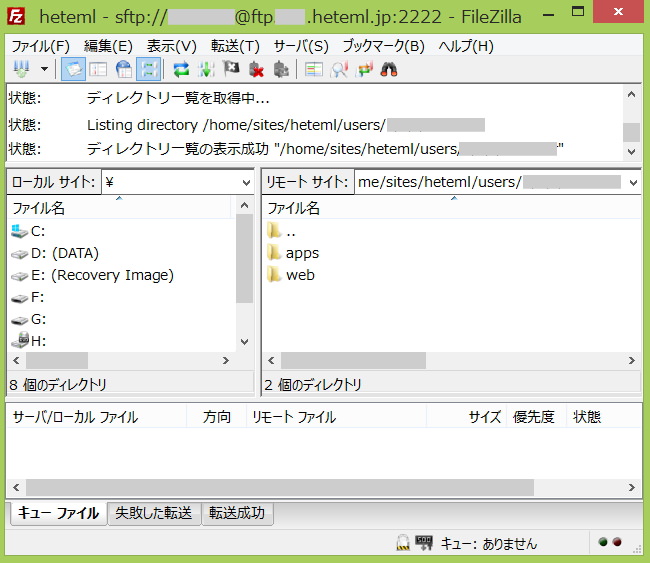Click the remote site path field
Viewport: 650px width, 563px height.
click(x=490, y=182)
